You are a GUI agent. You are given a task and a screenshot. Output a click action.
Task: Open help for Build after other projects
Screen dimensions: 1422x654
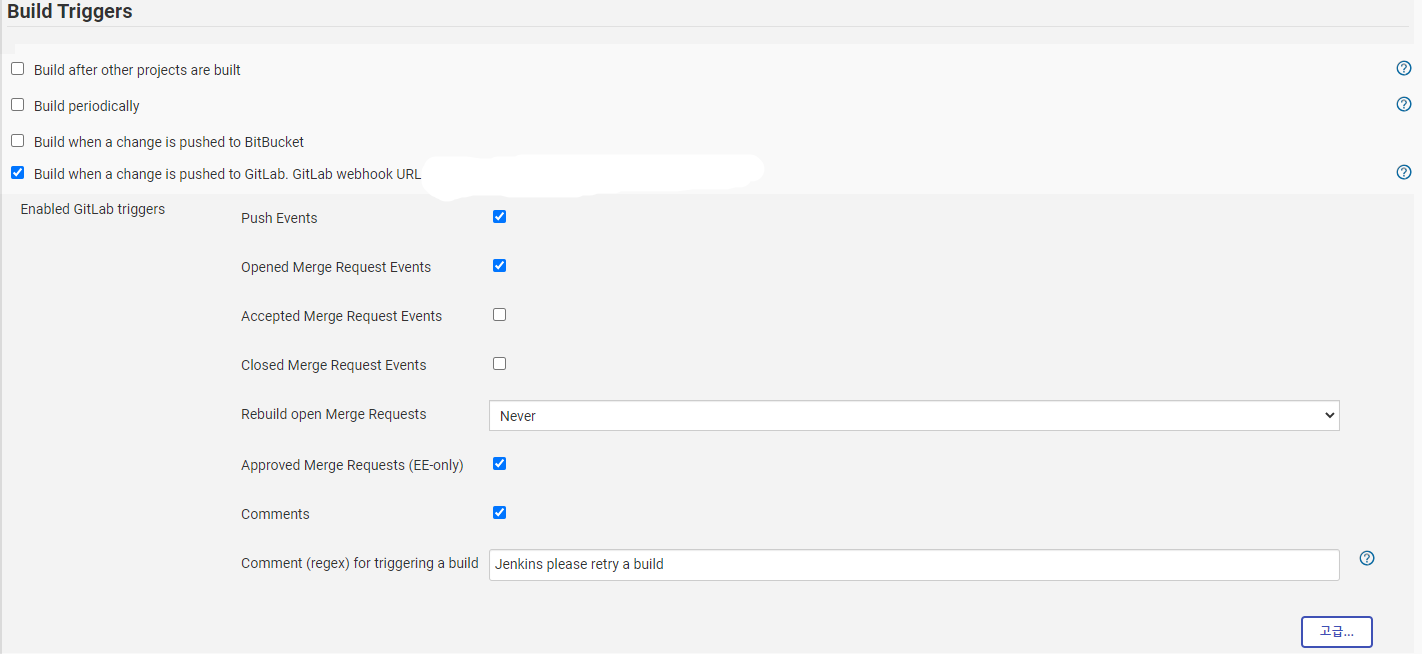click(1404, 68)
